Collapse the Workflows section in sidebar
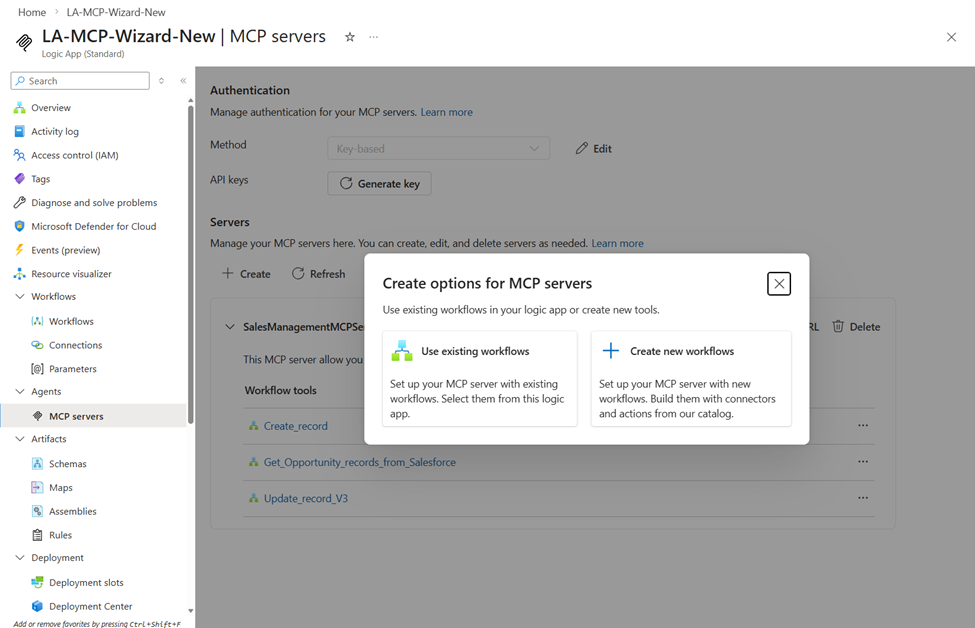Viewport: 975px width, 628px height. click(x=19, y=297)
